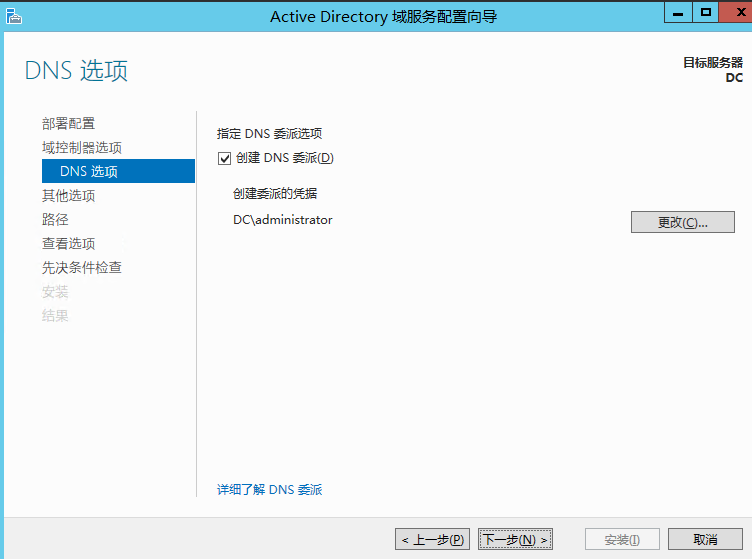Select the DNS 选项 step
752x559 pixels.
[x=118, y=171]
